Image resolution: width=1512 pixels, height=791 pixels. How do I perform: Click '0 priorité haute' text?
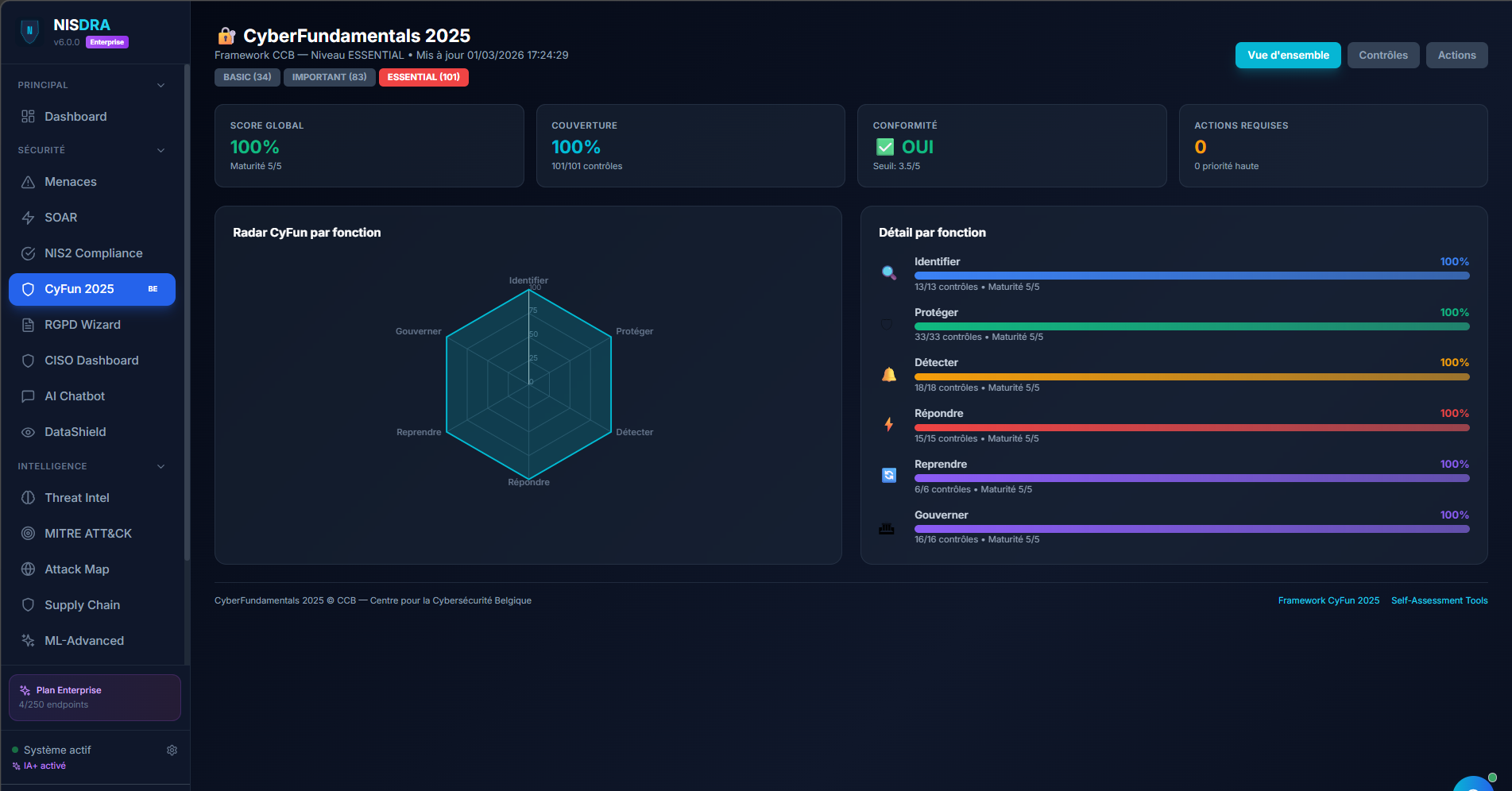tap(1226, 166)
